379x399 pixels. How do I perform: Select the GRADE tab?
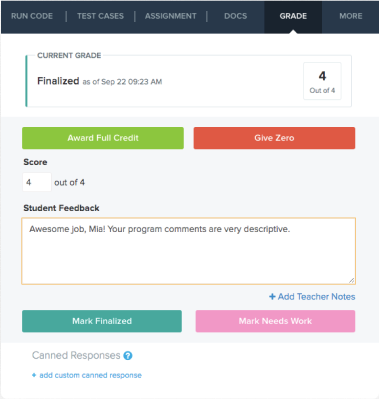293,16
